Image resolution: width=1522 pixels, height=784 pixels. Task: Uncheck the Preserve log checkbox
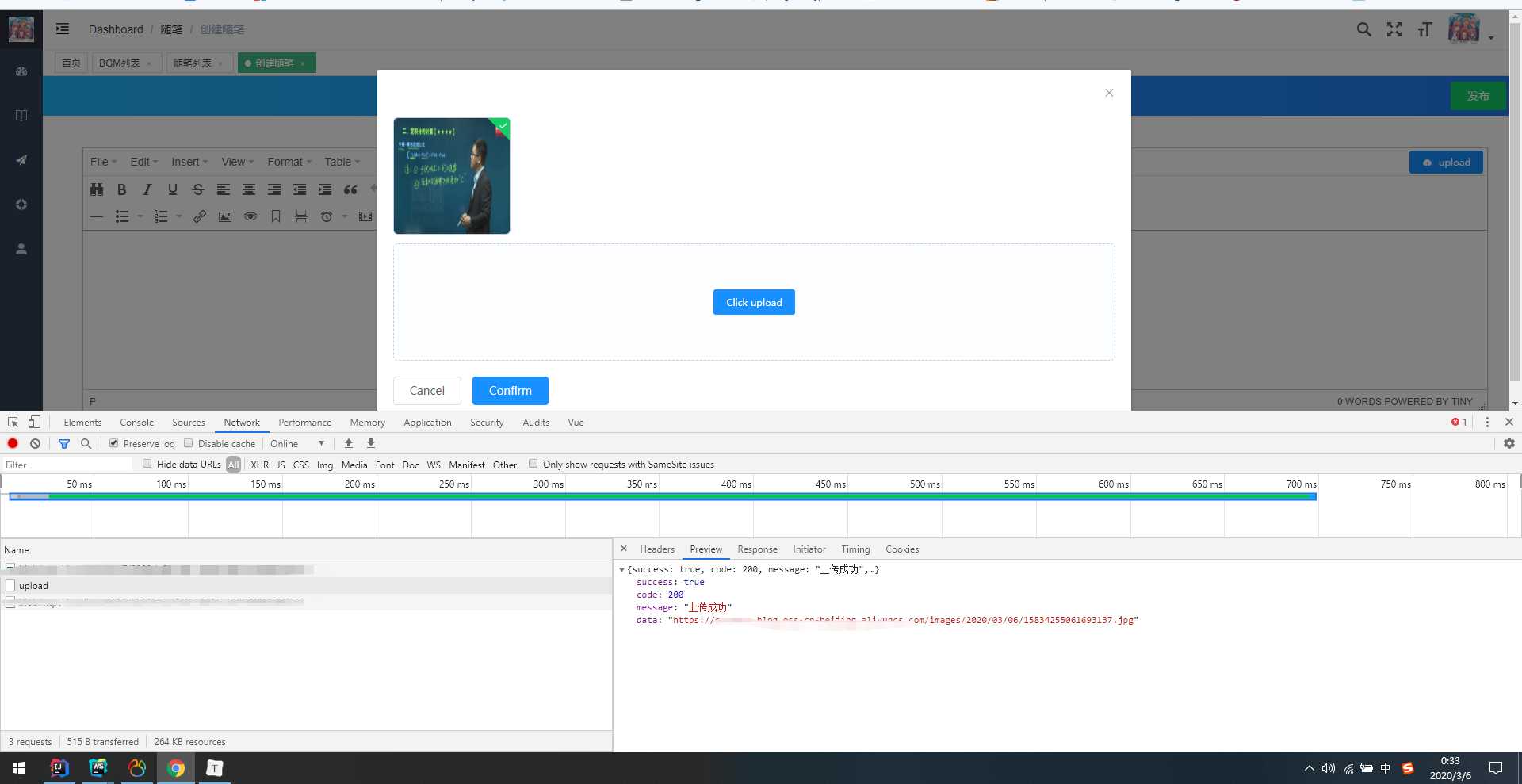coord(113,443)
